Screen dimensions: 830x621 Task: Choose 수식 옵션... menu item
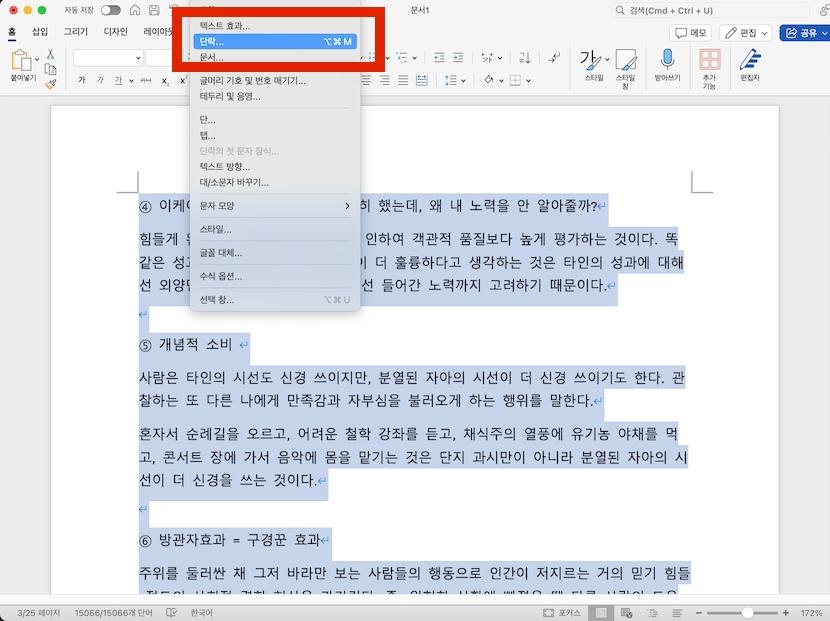[275, 276]
